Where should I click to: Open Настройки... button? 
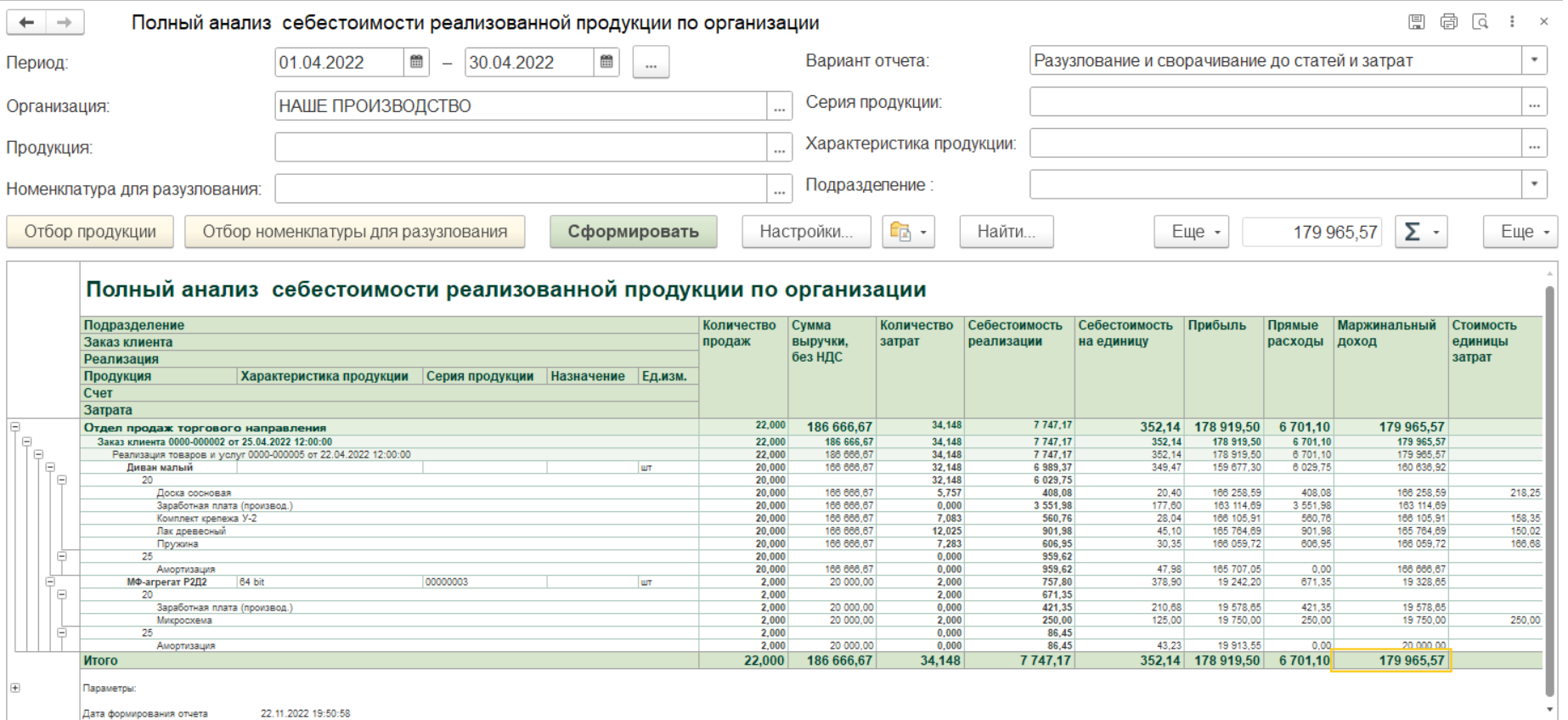coord(806,232)
